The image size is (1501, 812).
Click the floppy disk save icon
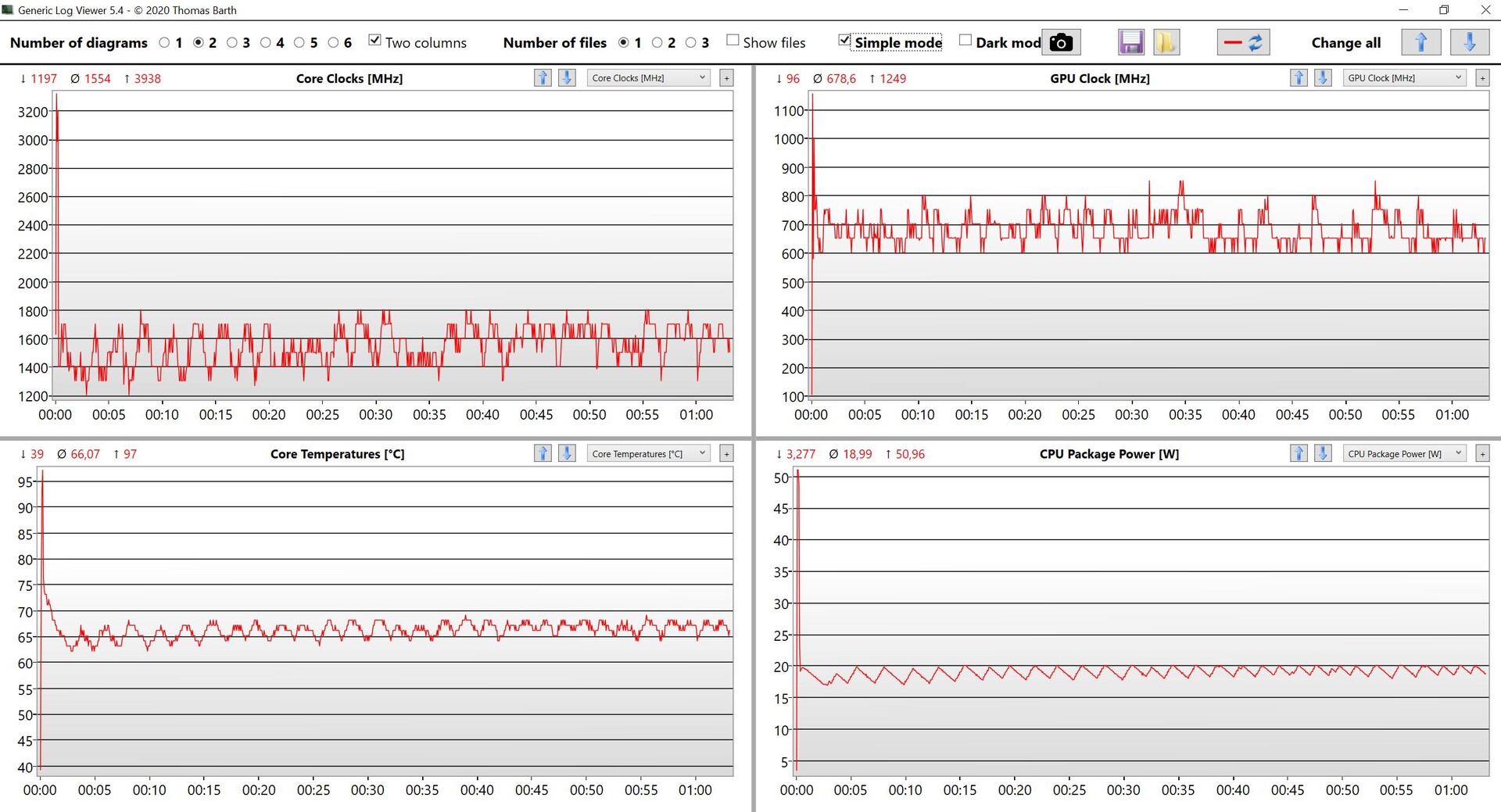pos(1130,42)
